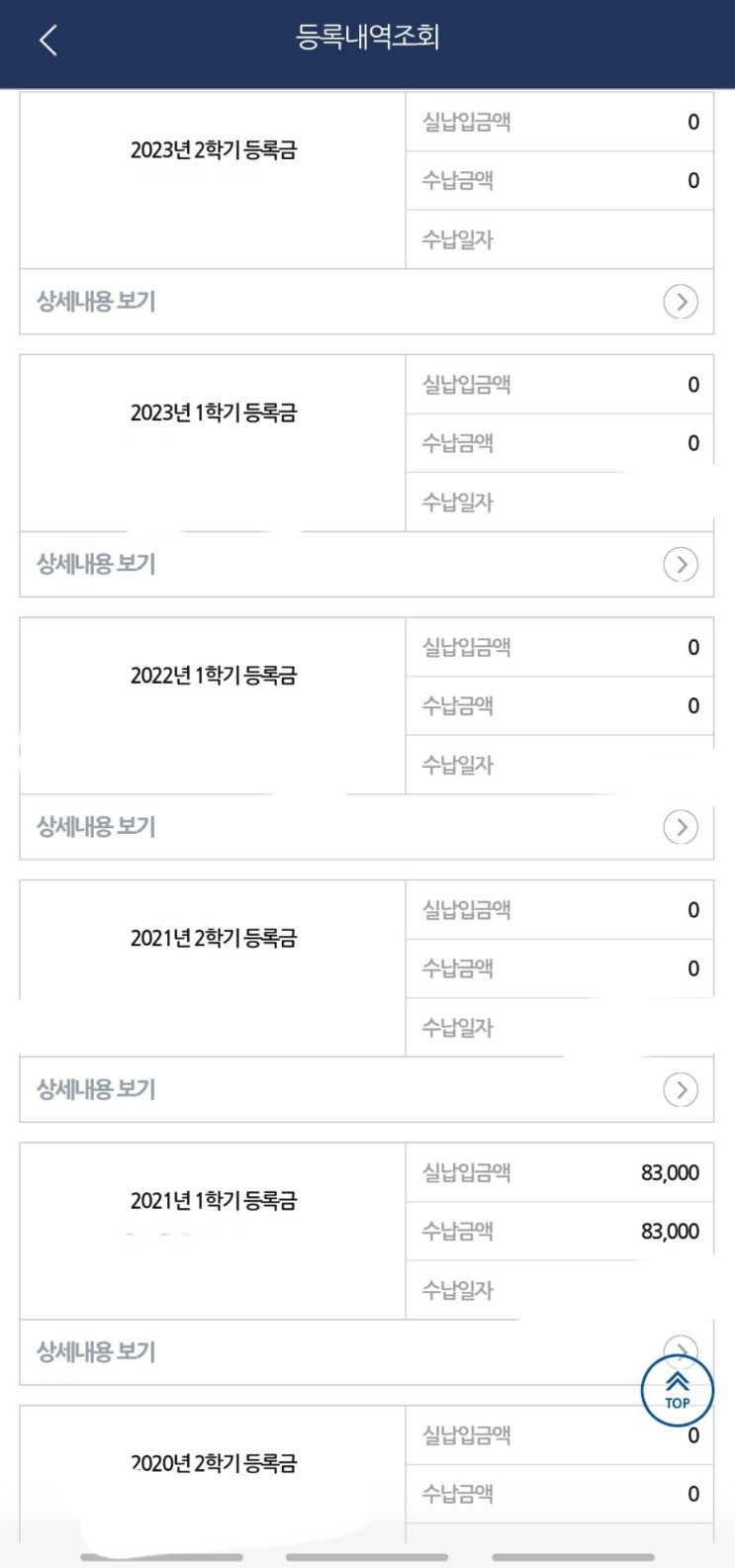Expand 상세내용 보기 under 2023년 1학기
The width and height of the screenshot is (735, 1568).
96,565
